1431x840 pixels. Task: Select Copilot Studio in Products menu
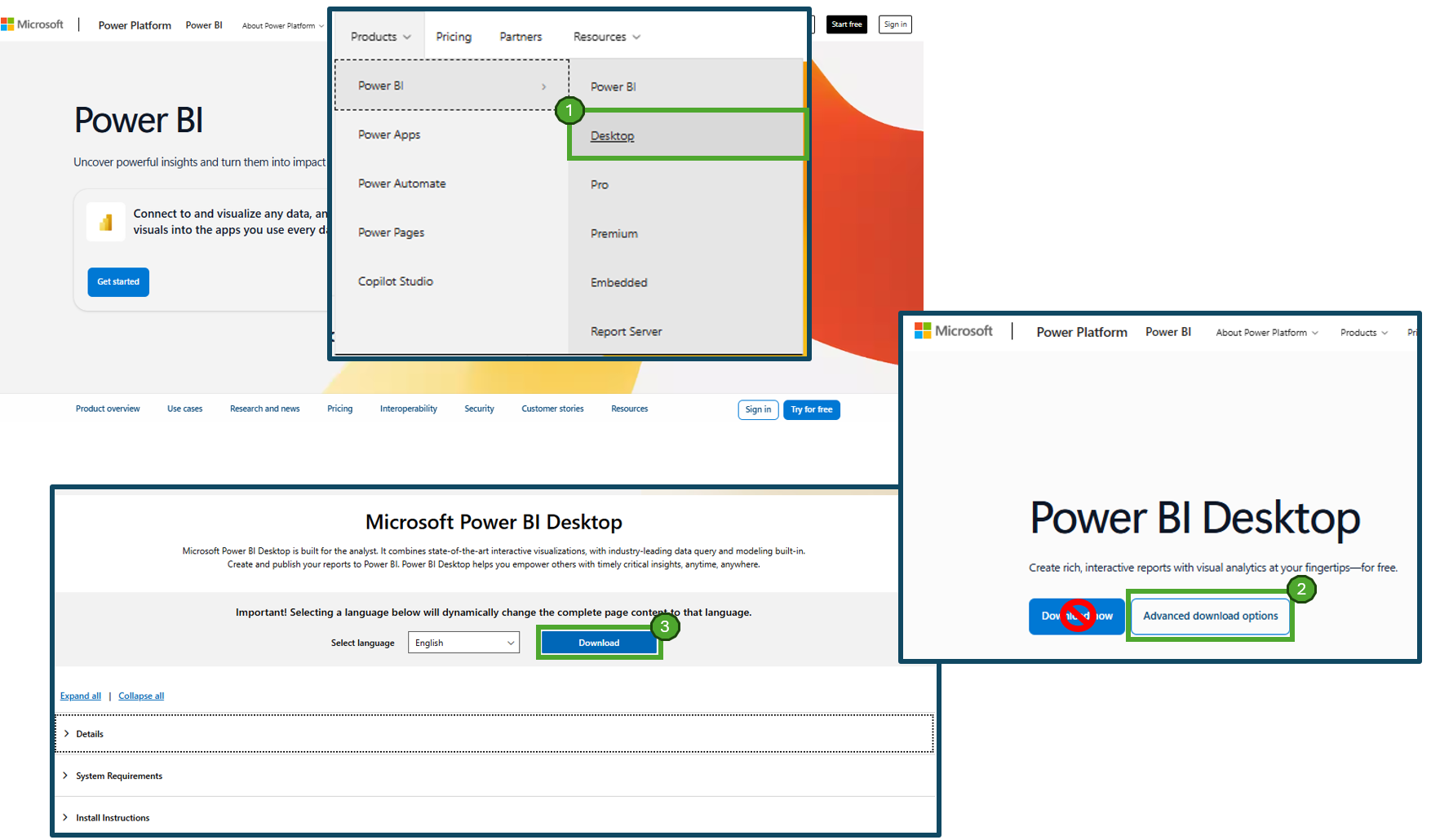click(x=395, y=281)
